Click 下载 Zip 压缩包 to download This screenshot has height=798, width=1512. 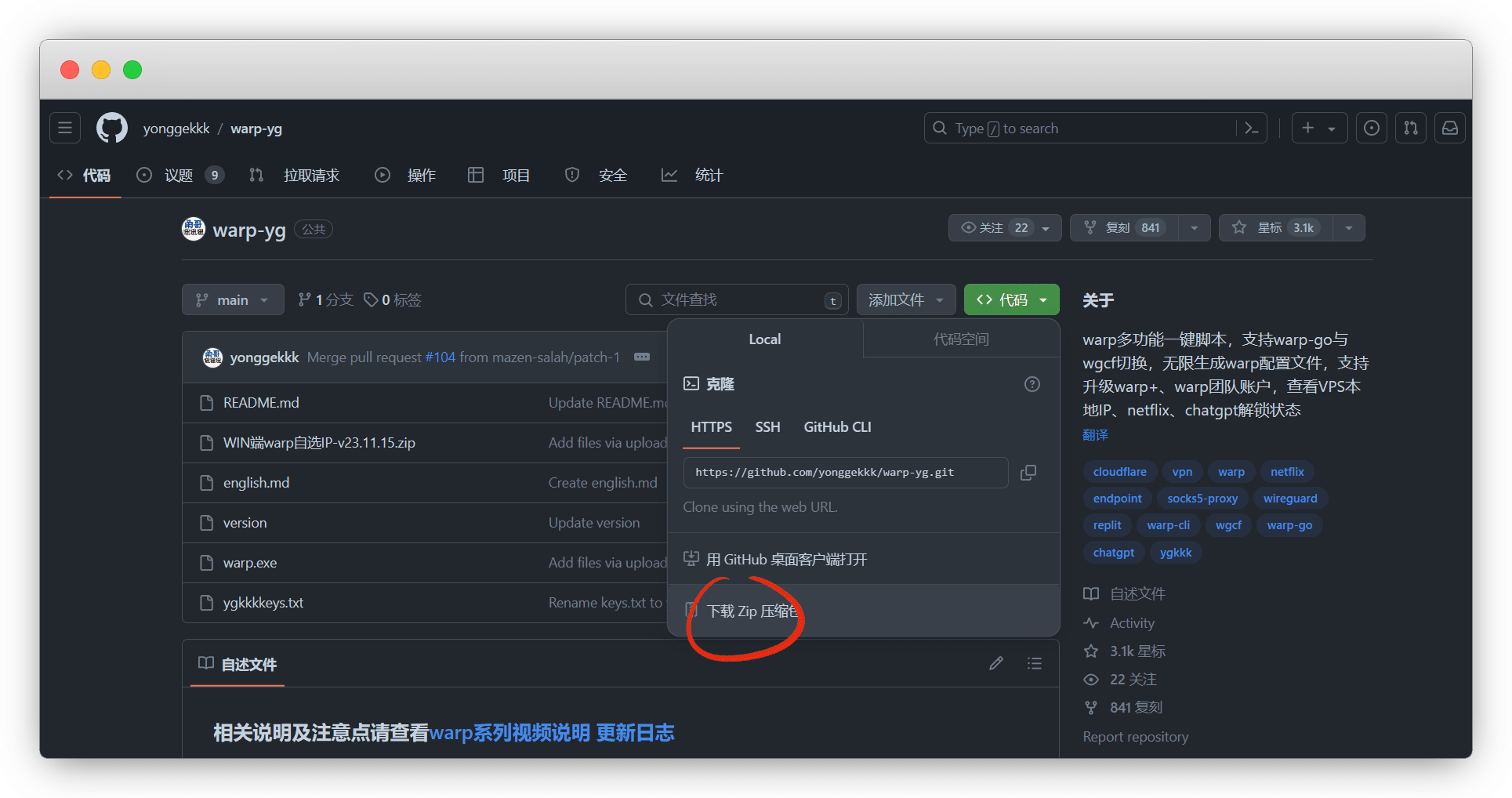click(752, 611)
